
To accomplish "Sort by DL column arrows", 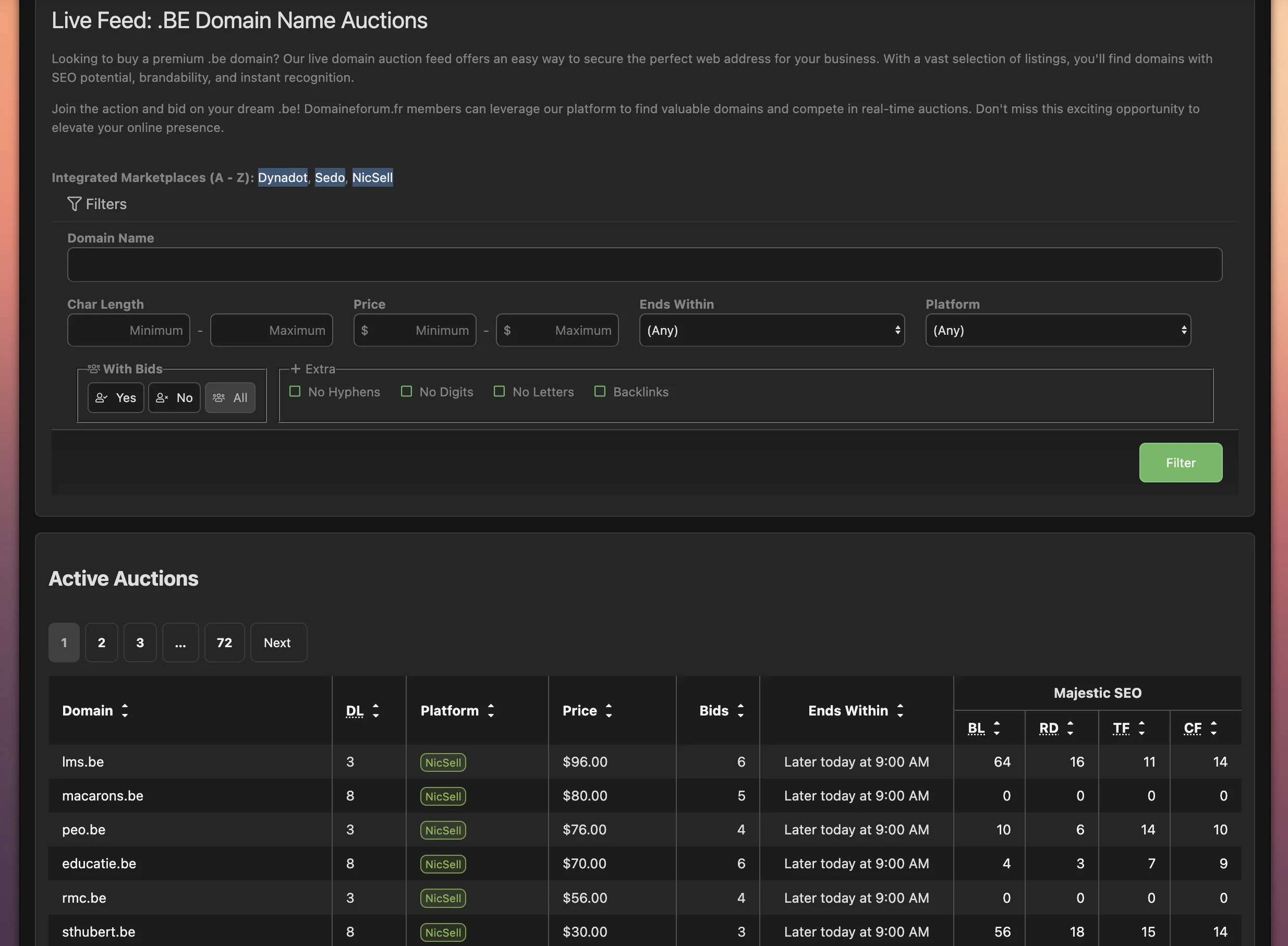I will click(375, 711).
